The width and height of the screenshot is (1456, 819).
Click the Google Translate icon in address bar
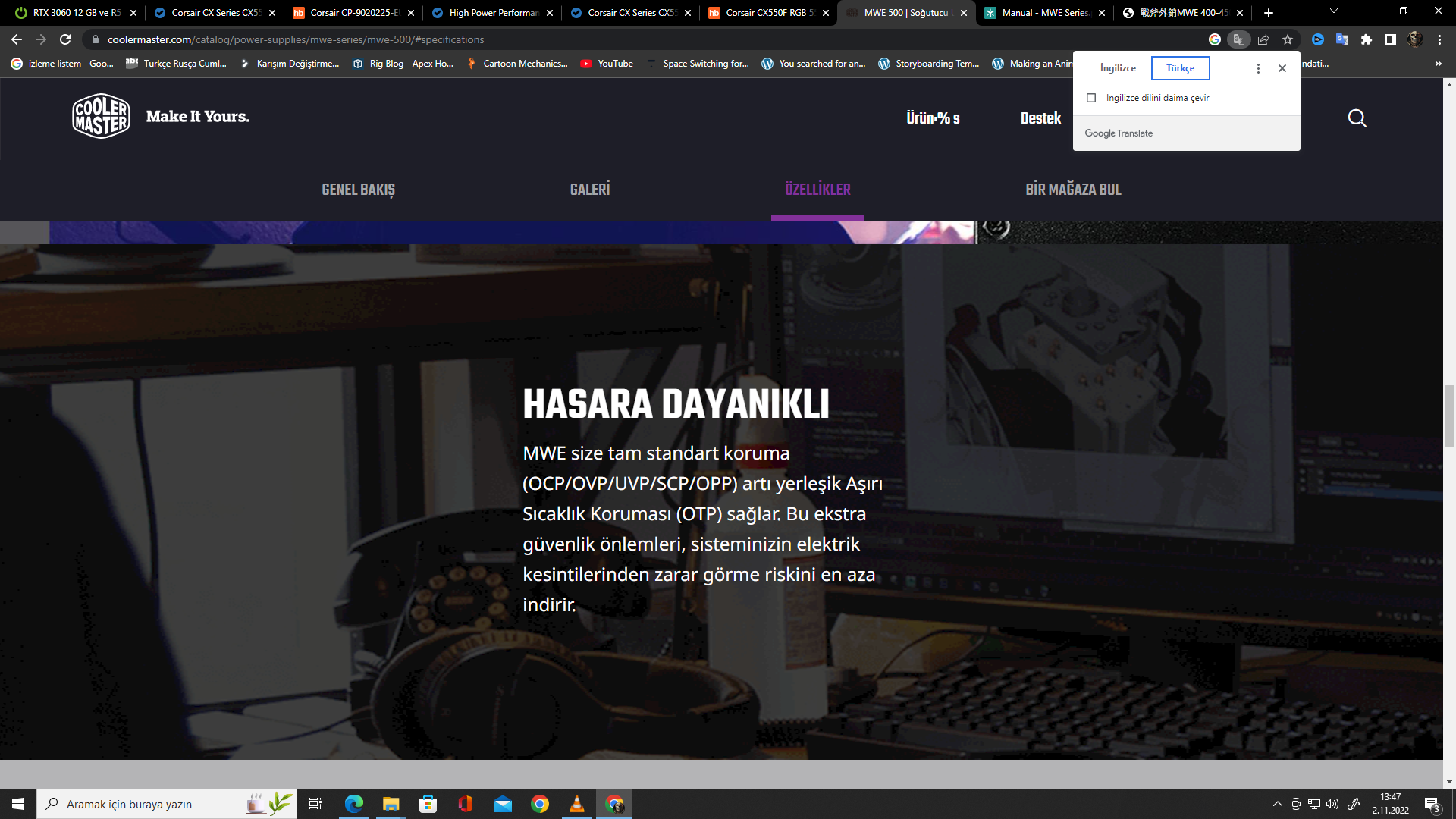[x=1238, y=39]
